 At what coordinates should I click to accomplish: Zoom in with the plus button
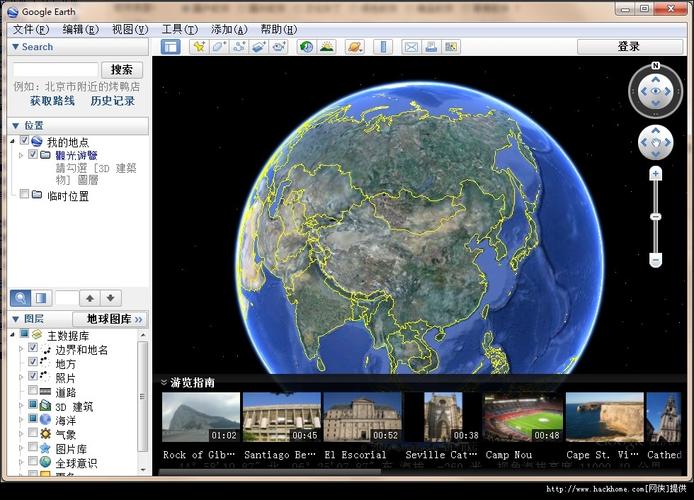[655, 174]
